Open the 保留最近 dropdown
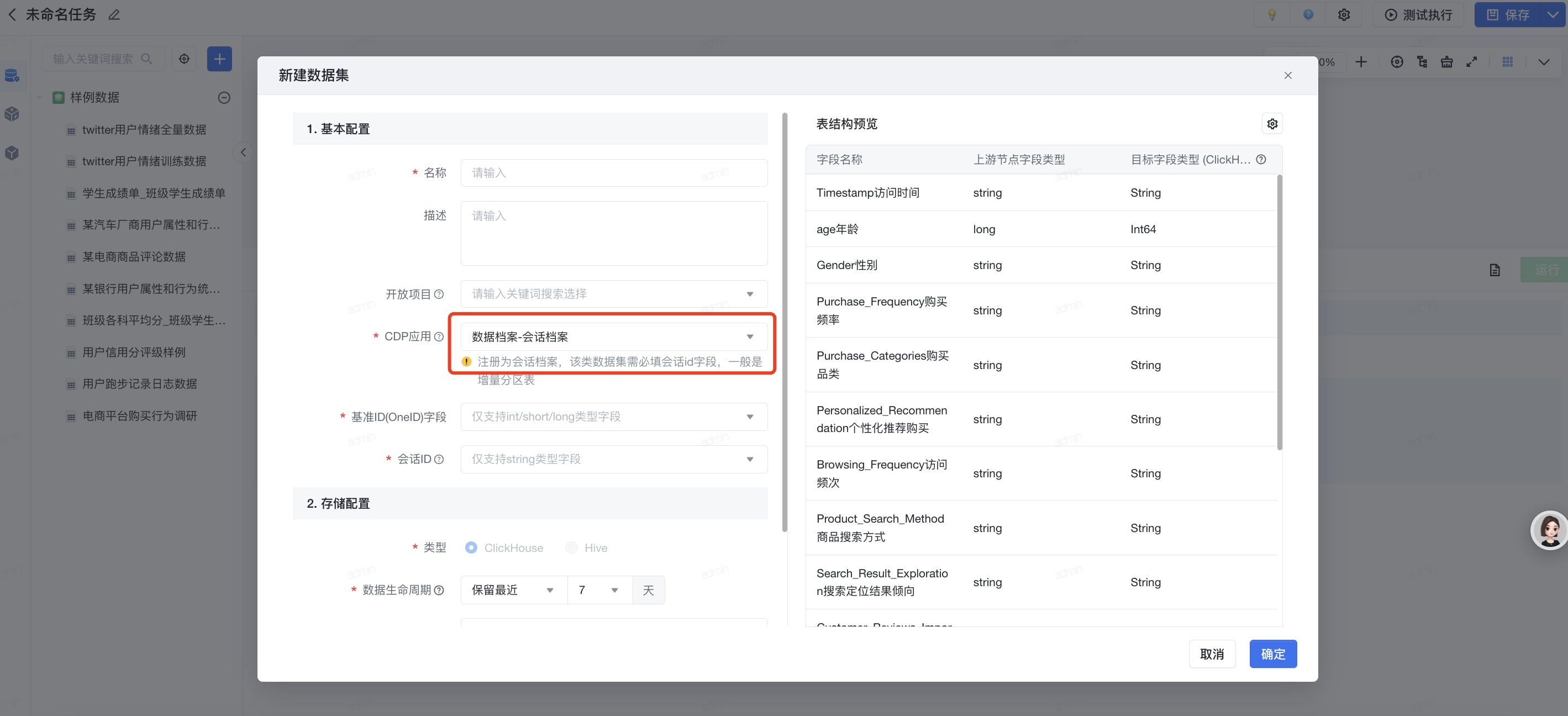The height and width of the screenshot is (716, 1568). tap(514, 590)
